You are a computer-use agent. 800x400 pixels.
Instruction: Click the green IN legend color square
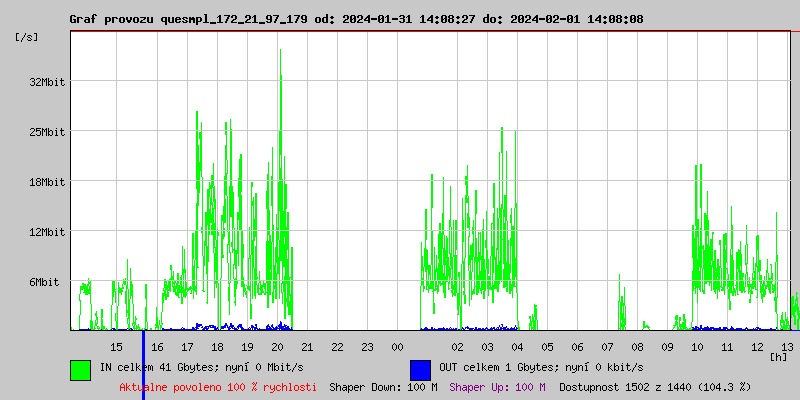[80, 369]
